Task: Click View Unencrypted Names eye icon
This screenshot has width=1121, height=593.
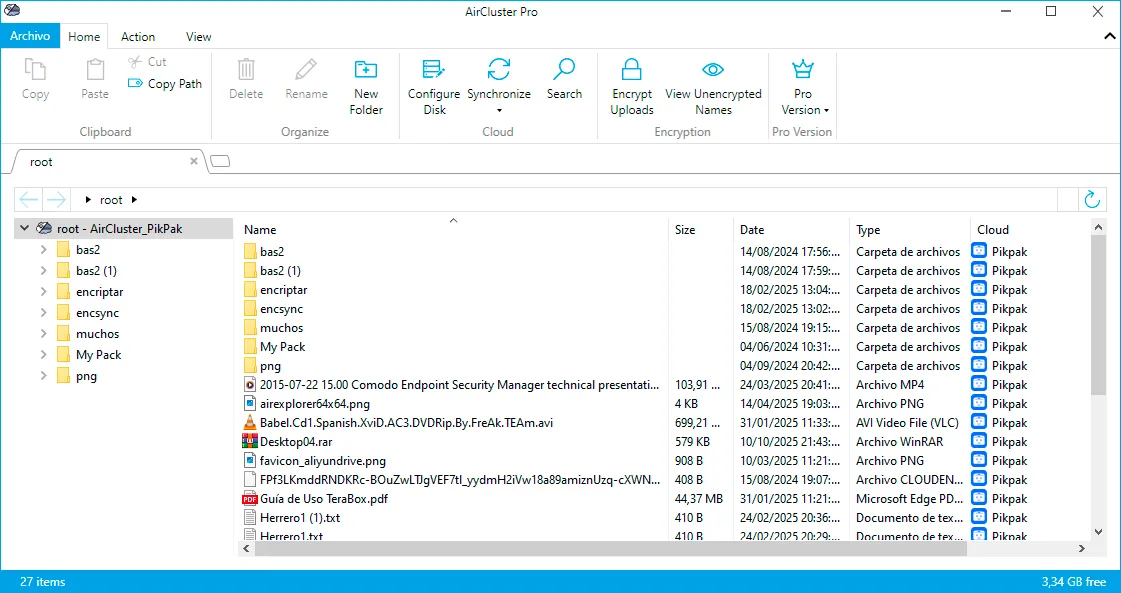Action: (713, 69)
